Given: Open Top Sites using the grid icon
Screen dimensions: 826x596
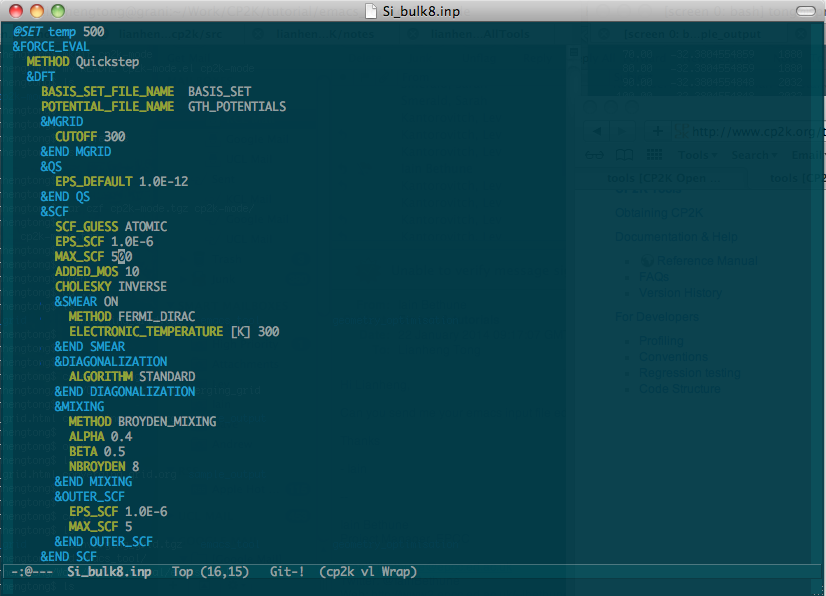Looking at the screenshot, I should [654, 154].
